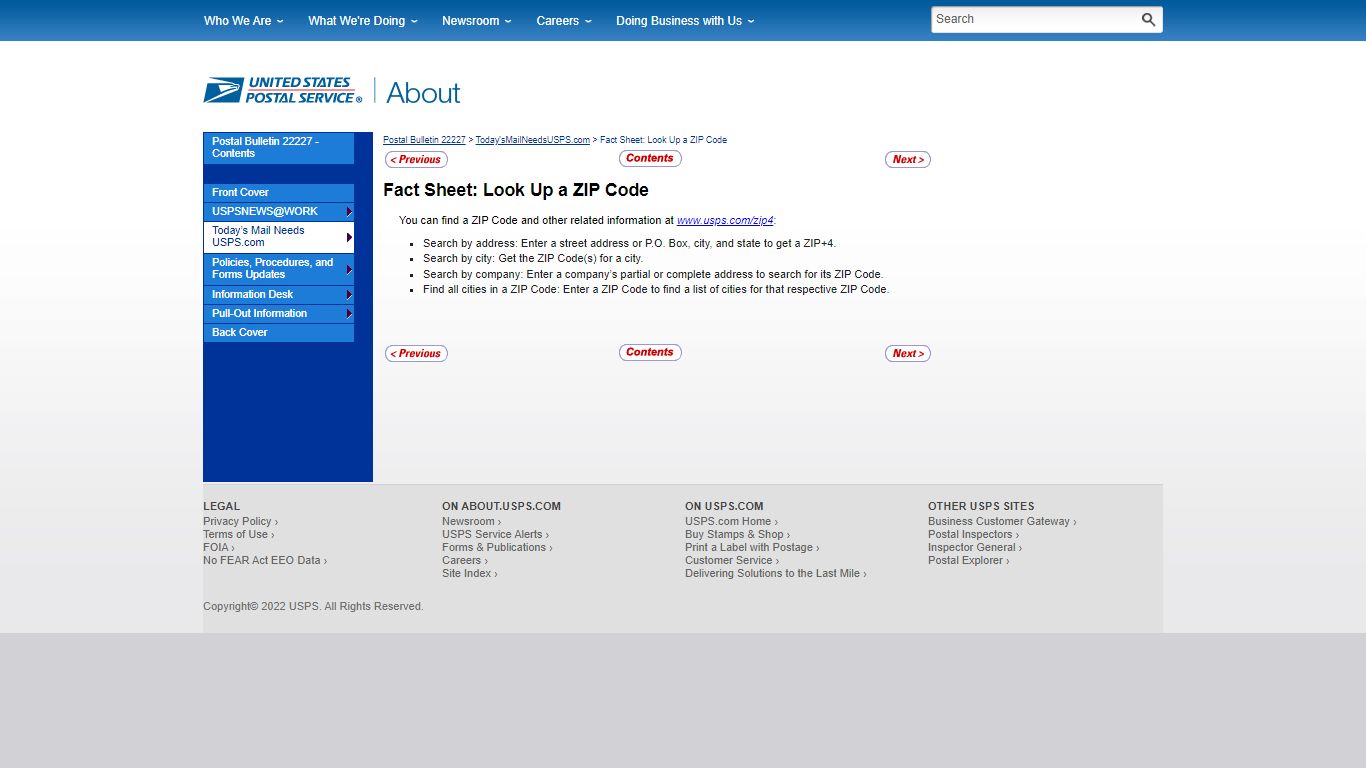Open Print a Label with Postage link
The width and height of the screenshot is (1366, 768).
coord(752,548)
